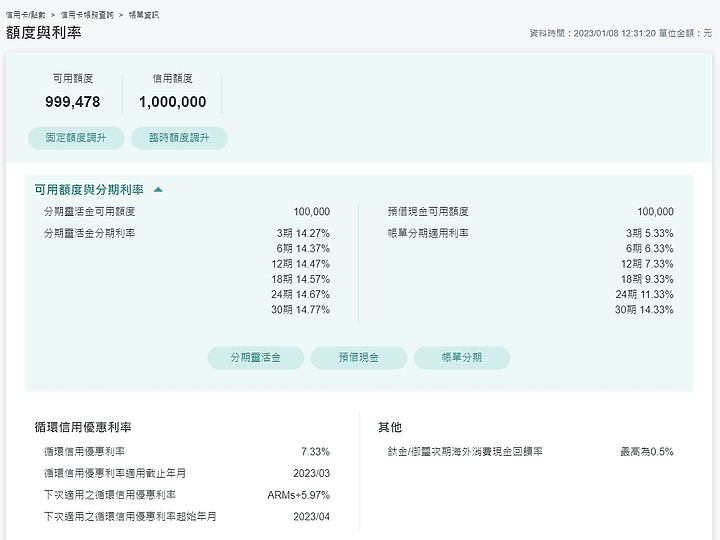
Task: Click the 固定額度調升 button
Action: coord(76,138)
